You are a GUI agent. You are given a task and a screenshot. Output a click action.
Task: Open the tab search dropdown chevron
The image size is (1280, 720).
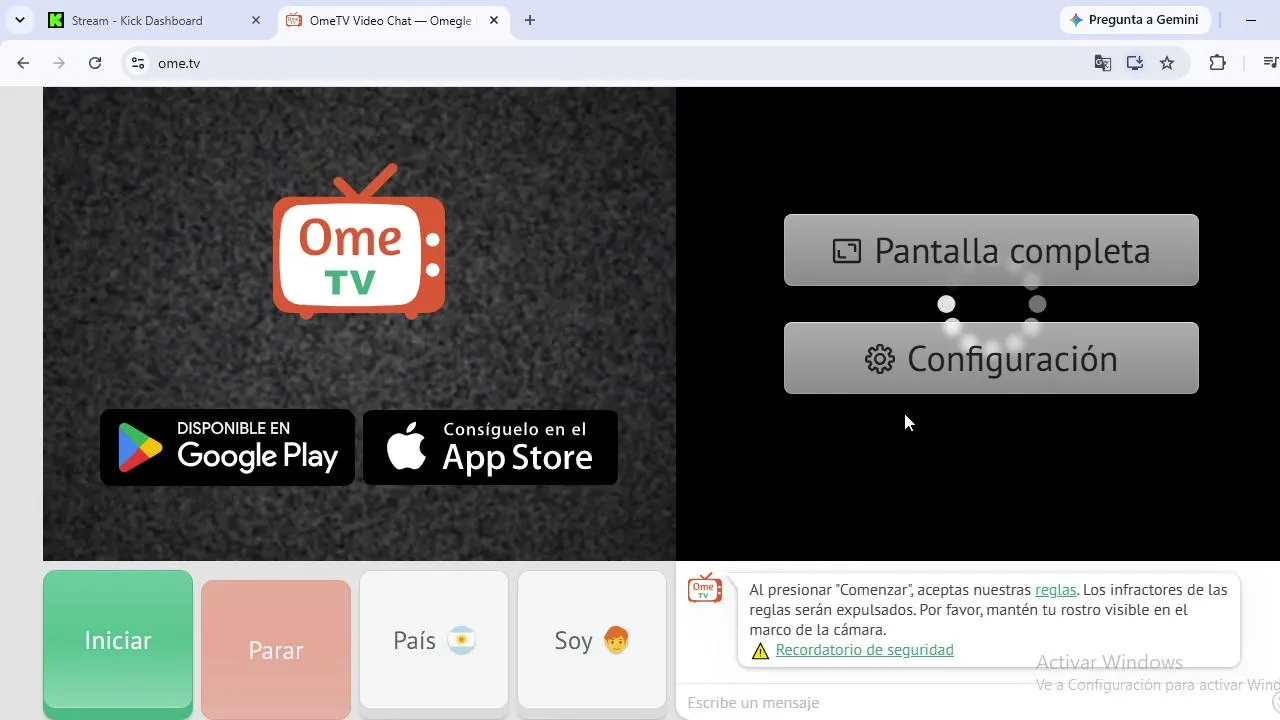click(x=20, y=20)
